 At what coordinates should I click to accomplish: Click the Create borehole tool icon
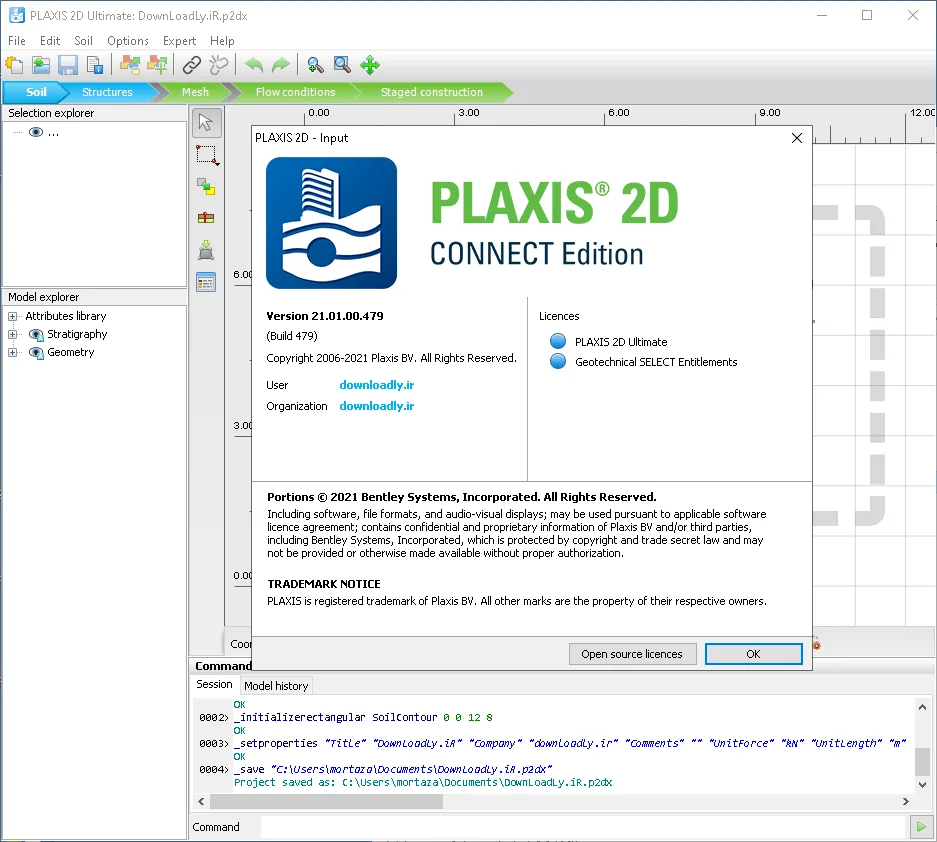[x=206, y=218]
